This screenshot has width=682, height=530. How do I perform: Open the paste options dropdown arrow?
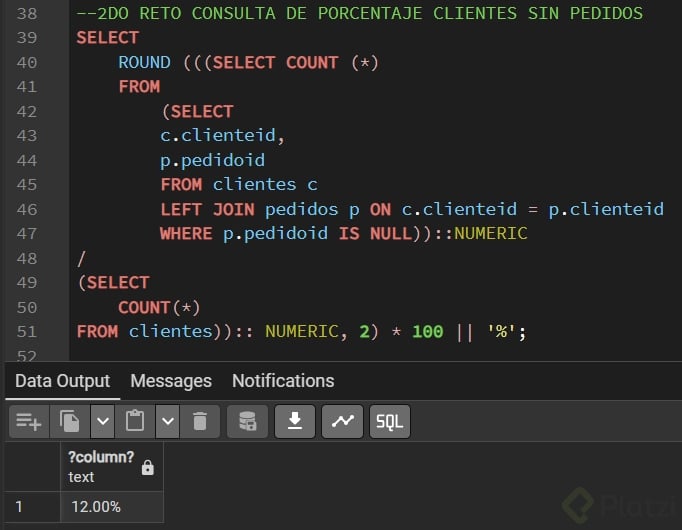click(168, 421)
